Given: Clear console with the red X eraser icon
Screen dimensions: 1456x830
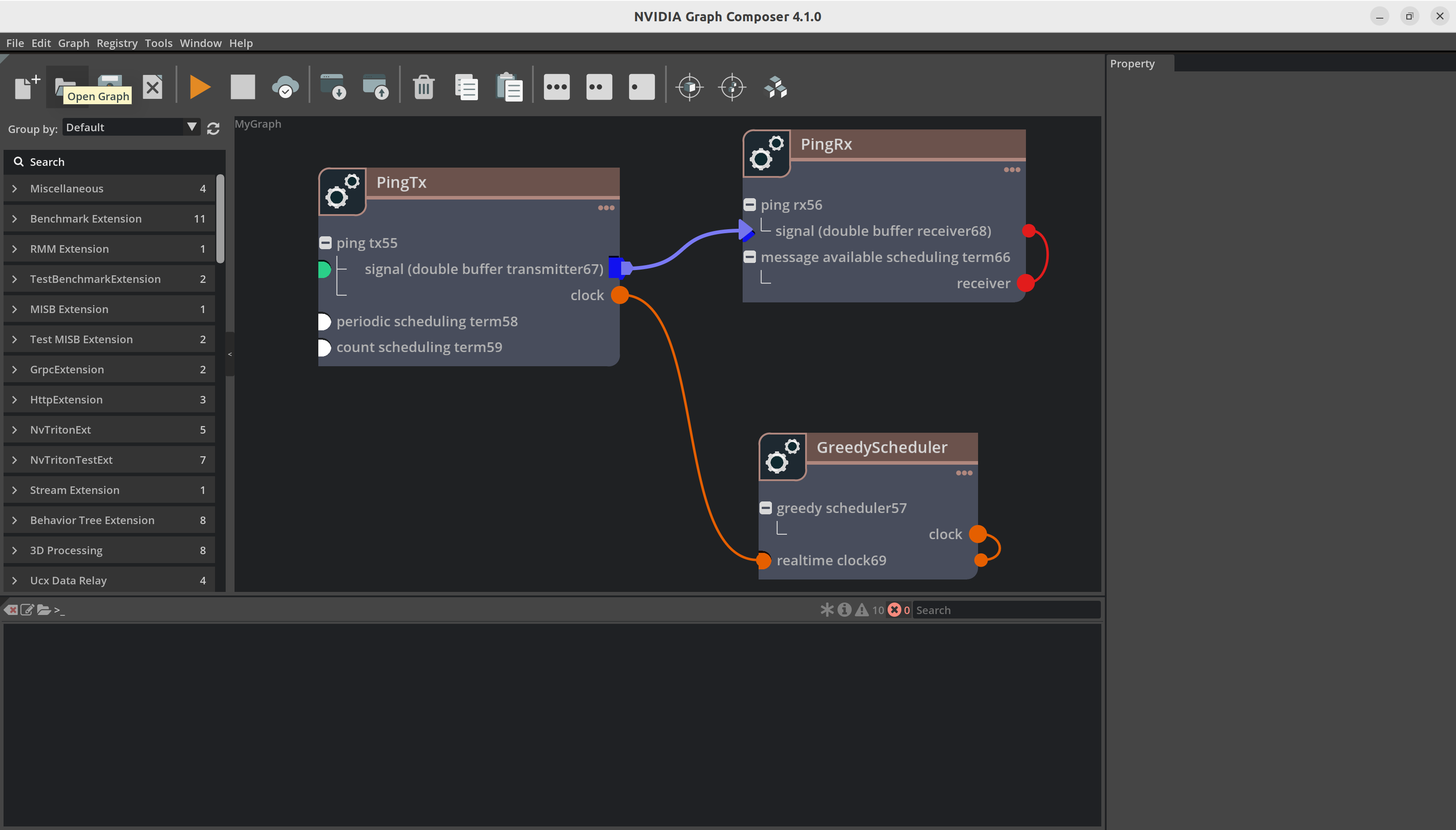Looking at the screenshot, I should tap(10, 610).
